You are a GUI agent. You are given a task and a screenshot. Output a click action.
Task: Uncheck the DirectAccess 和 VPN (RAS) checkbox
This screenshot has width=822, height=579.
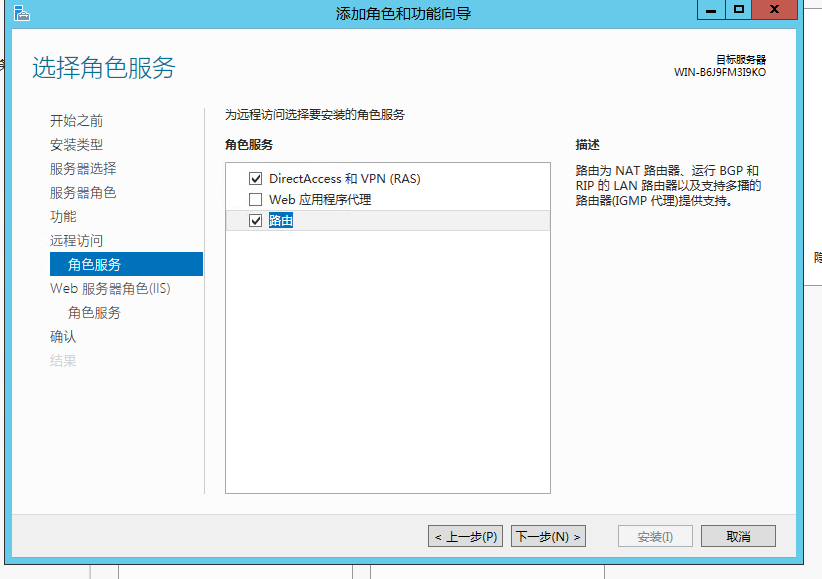pyautogui.click(x=255, y=179)
